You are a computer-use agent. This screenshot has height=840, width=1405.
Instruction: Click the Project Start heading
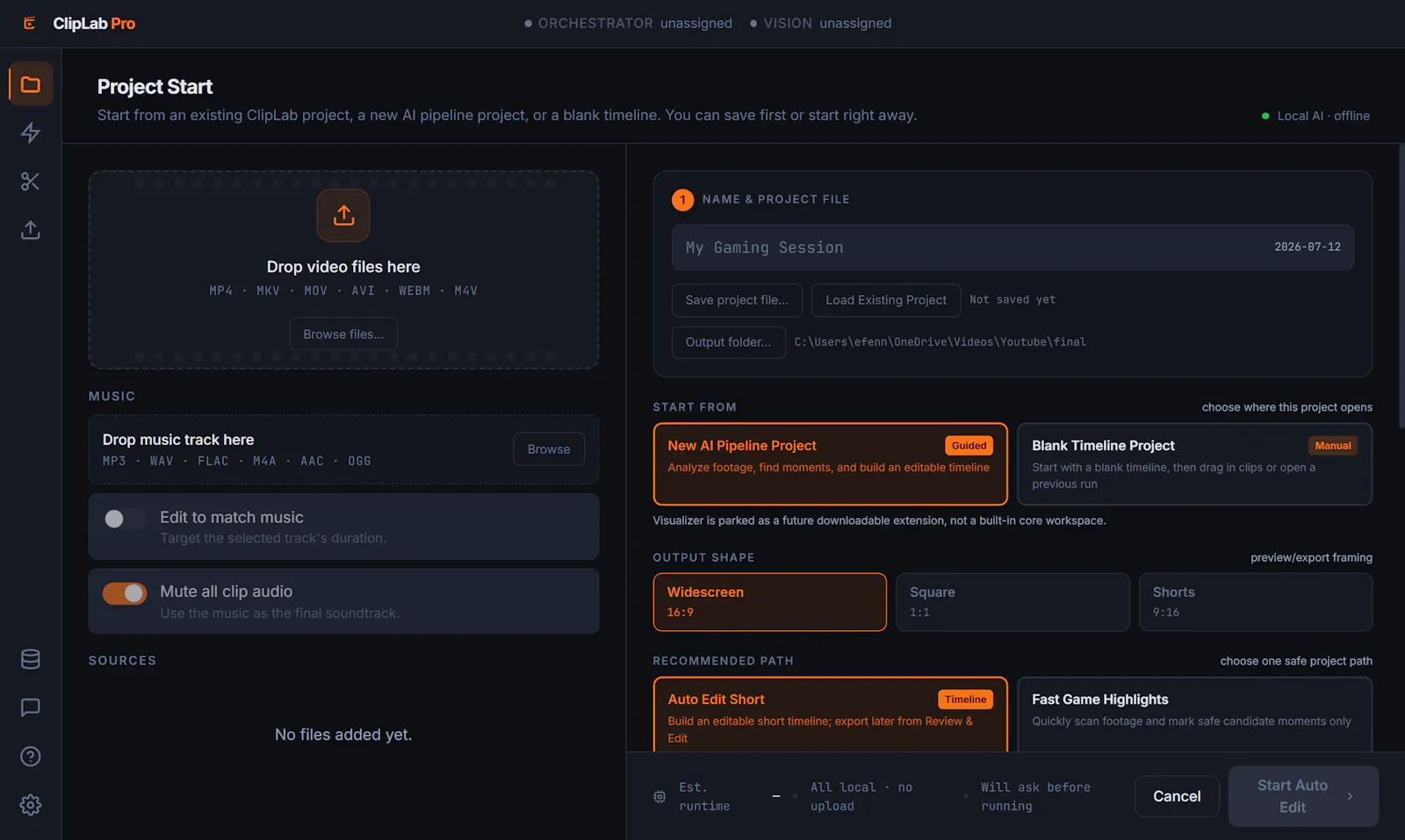pos(155,87)
